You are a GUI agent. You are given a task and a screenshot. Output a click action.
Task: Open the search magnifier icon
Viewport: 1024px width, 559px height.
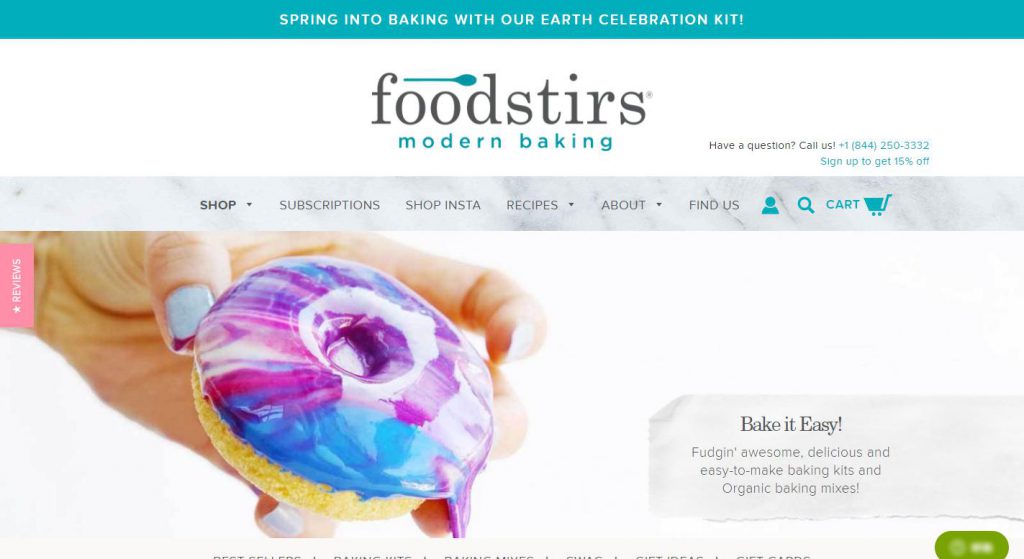tap(806, 205)
